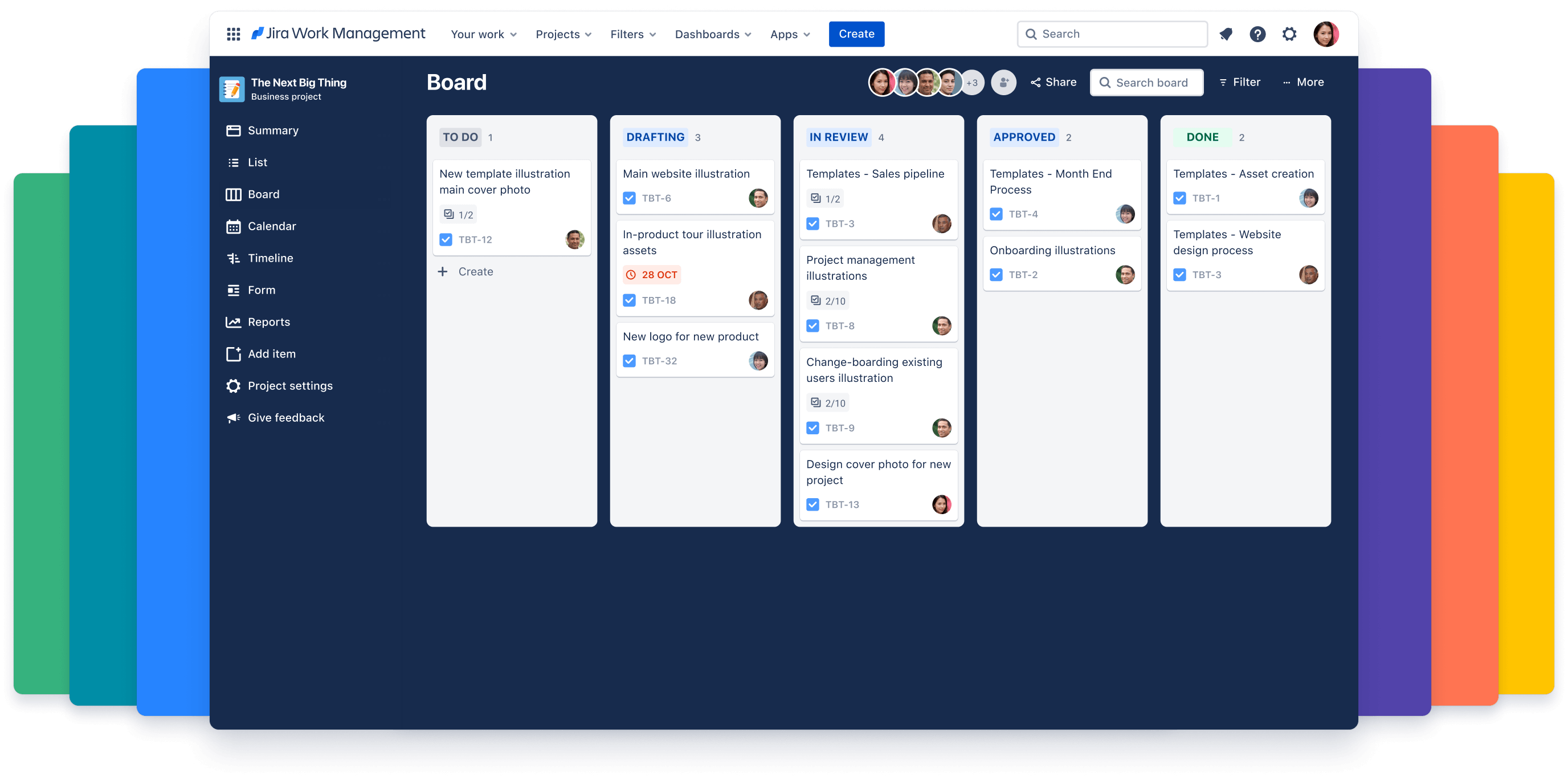Navigate to the Timeline view
The width and height of the screenshot is (1568, 782).
pyautogui.click(x=271, y=257)
